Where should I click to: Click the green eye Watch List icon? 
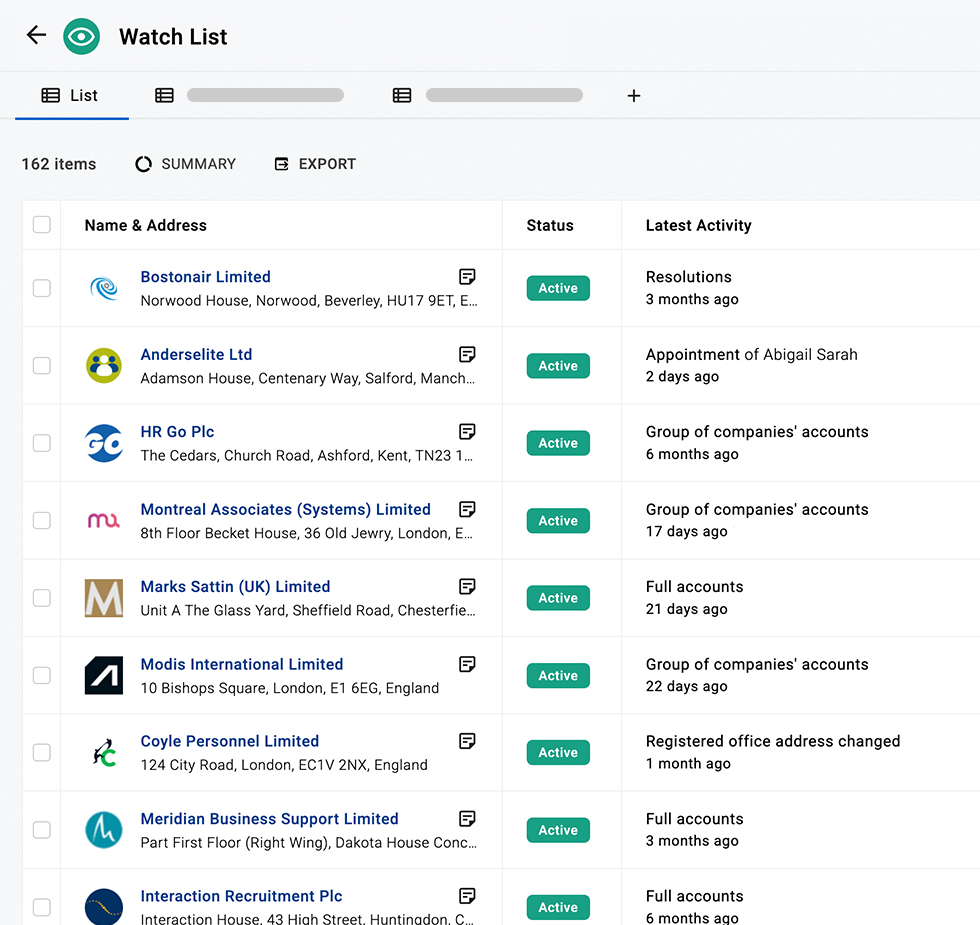click(82, 37)
